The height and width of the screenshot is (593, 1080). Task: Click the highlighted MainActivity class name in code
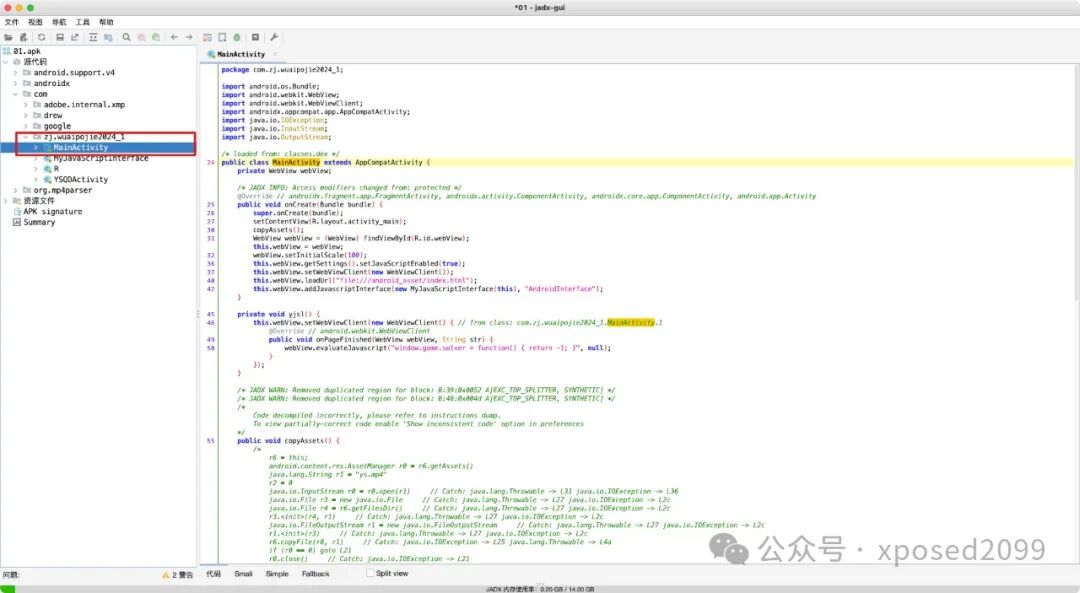click(296, 163)
